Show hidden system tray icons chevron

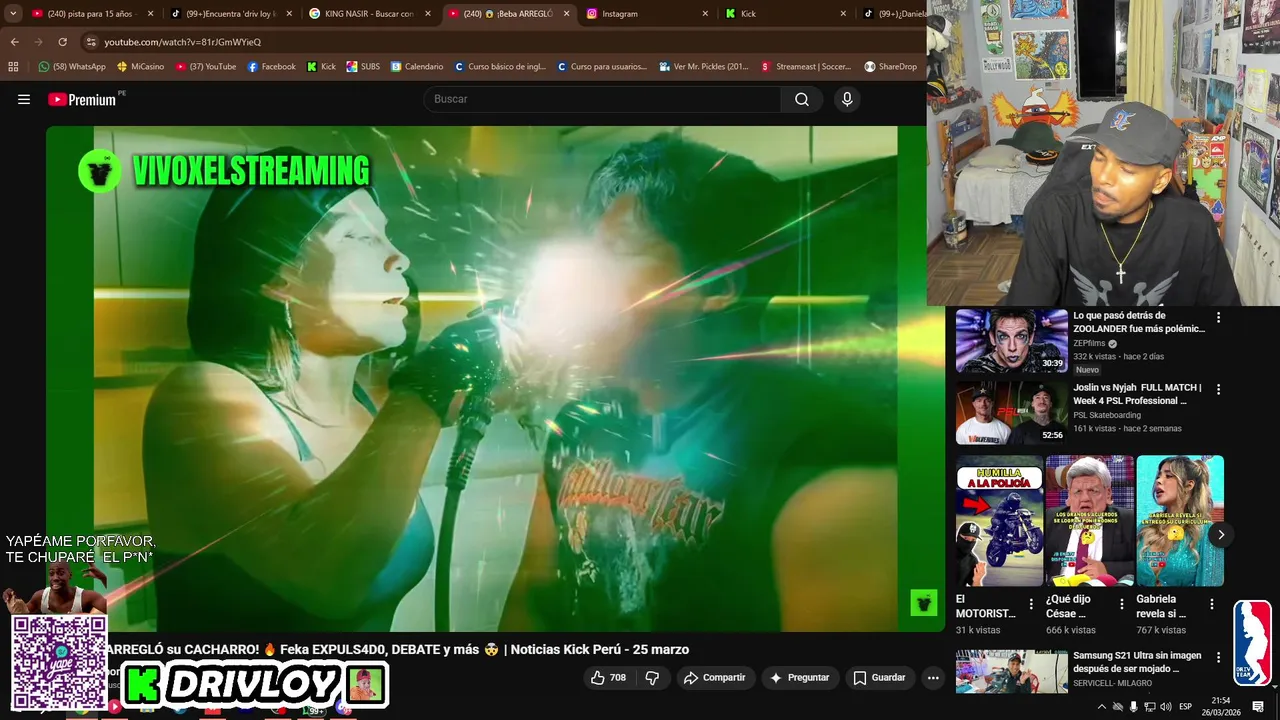pos(1102,707)
